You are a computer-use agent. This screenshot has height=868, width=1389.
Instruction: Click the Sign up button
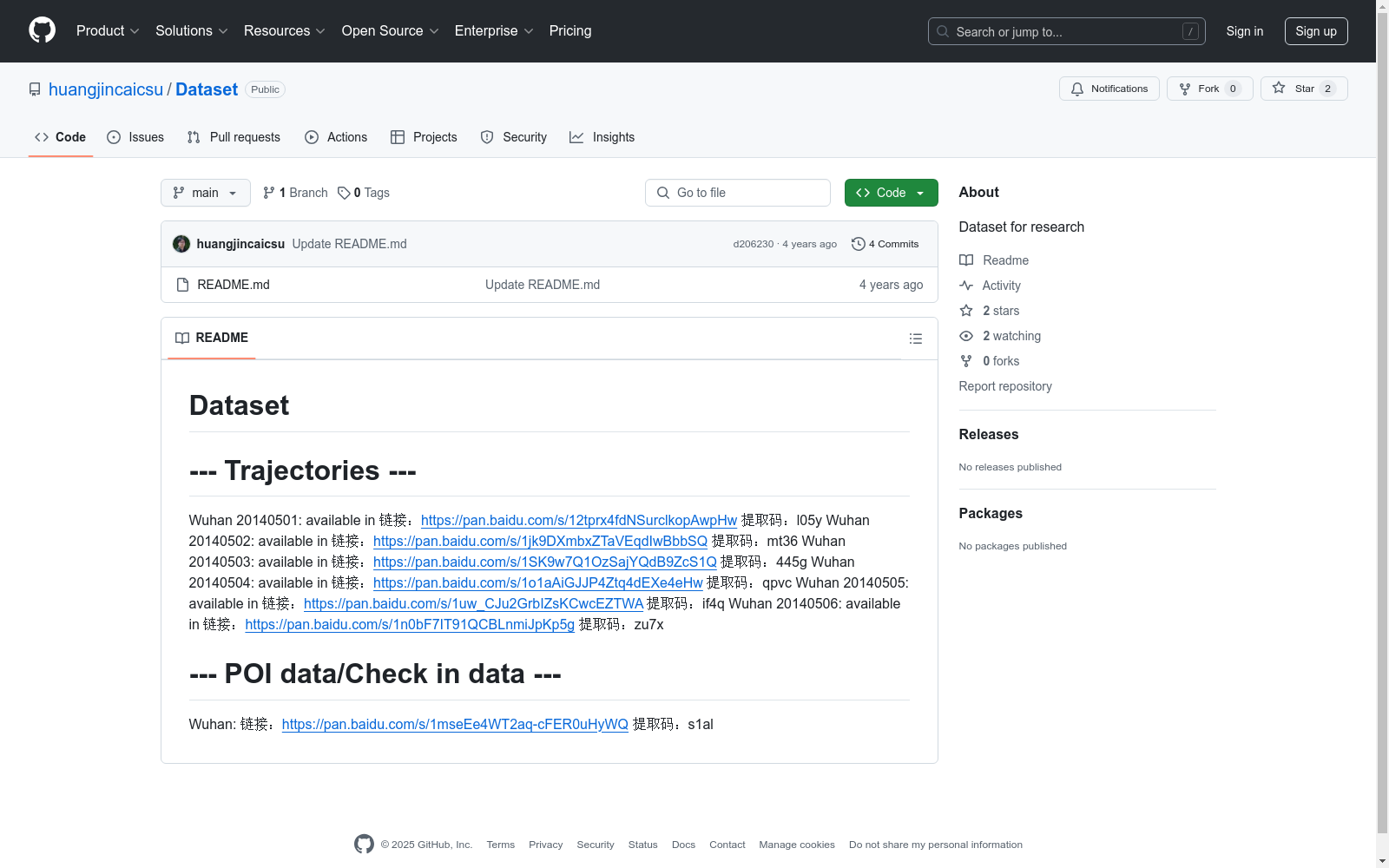click(1316, 31)
